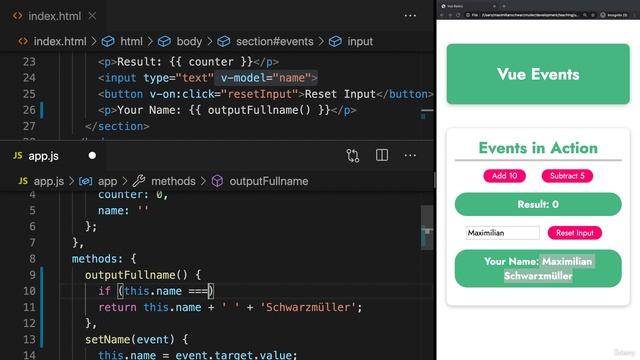
Task: Click the browser back arrow
Action: pyautogui.click(x=442, y=15)
